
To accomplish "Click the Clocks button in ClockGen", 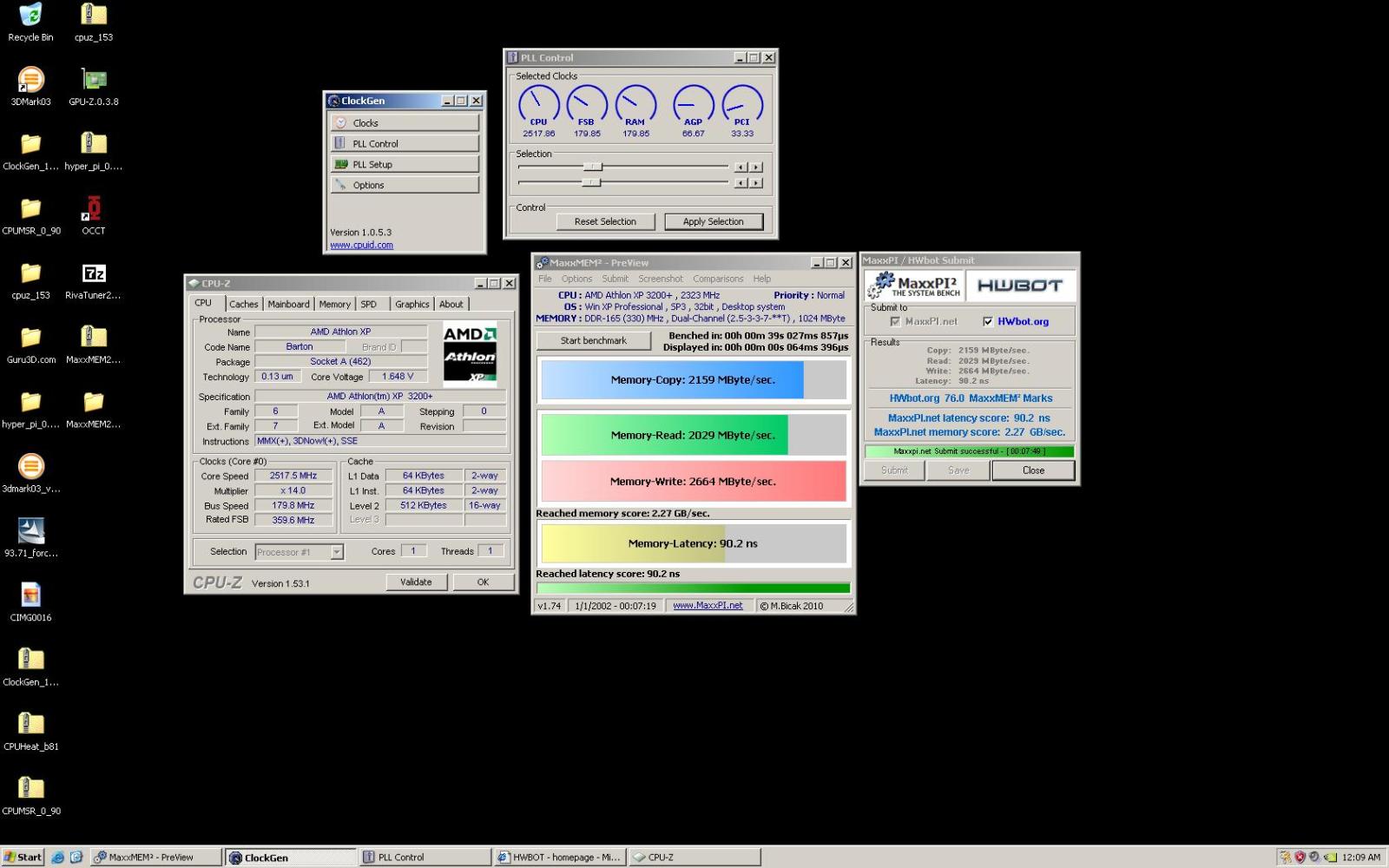I will coord(405,122).
